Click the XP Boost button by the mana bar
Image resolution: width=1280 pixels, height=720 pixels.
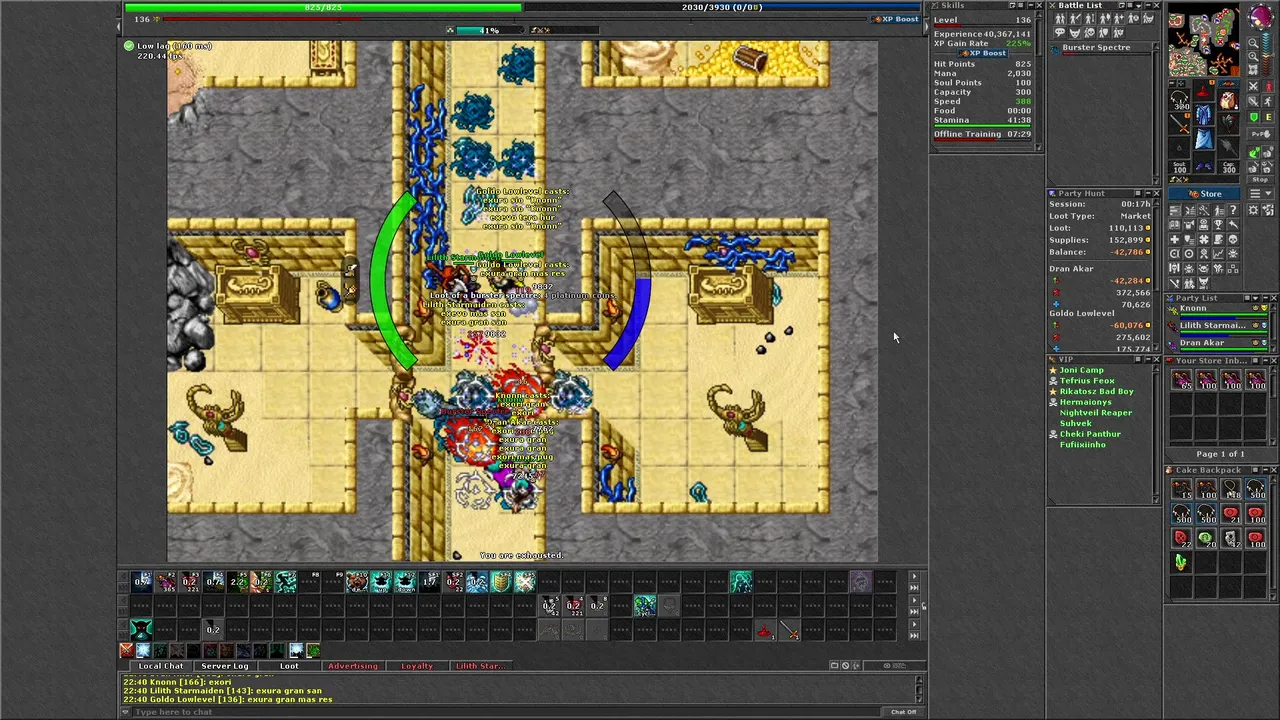click(895, 19)
